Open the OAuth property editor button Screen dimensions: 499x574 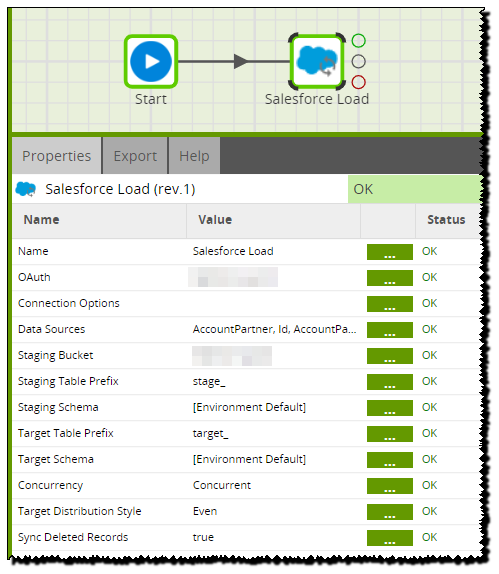(390, 278)
